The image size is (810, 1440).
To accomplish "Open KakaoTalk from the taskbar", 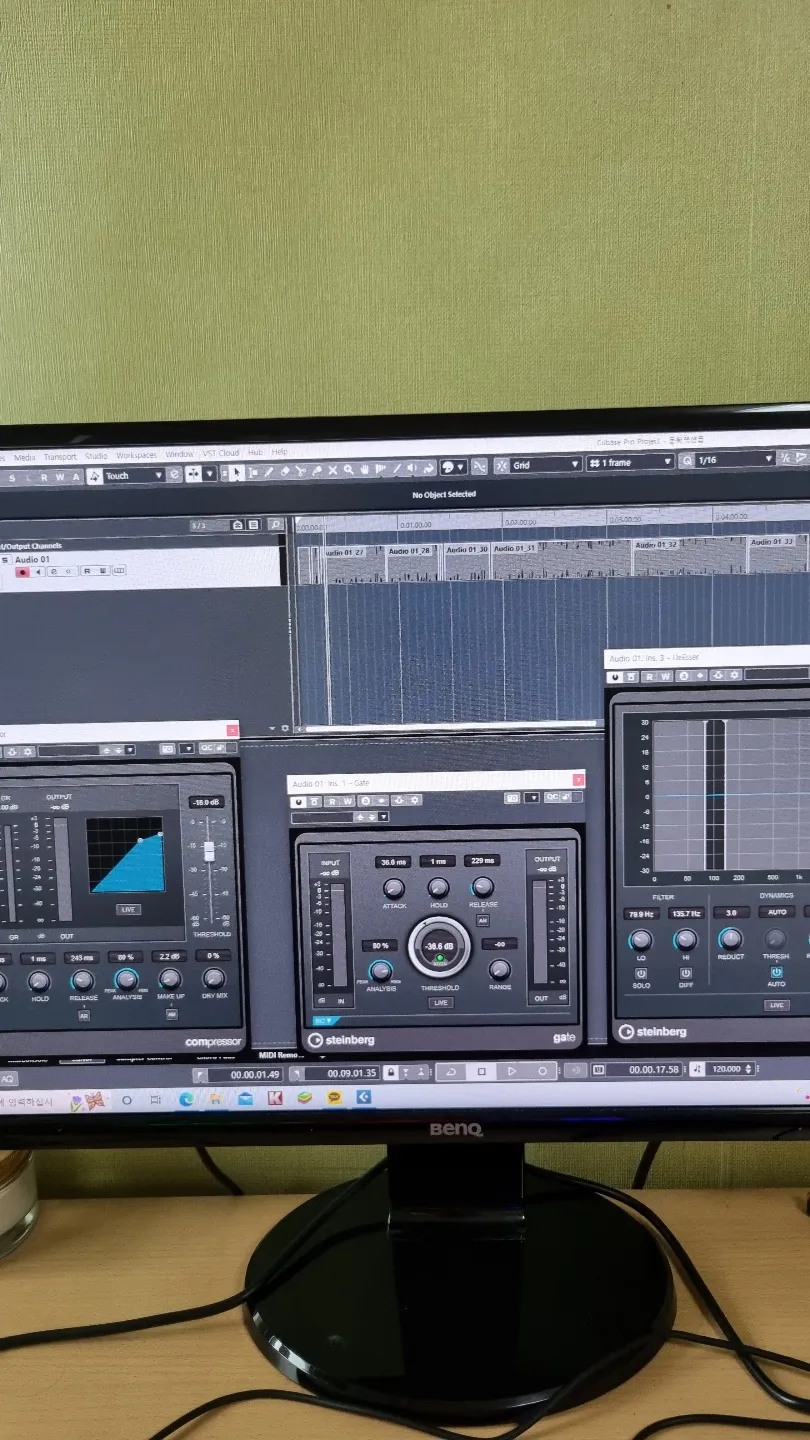I will [334, 1097].
